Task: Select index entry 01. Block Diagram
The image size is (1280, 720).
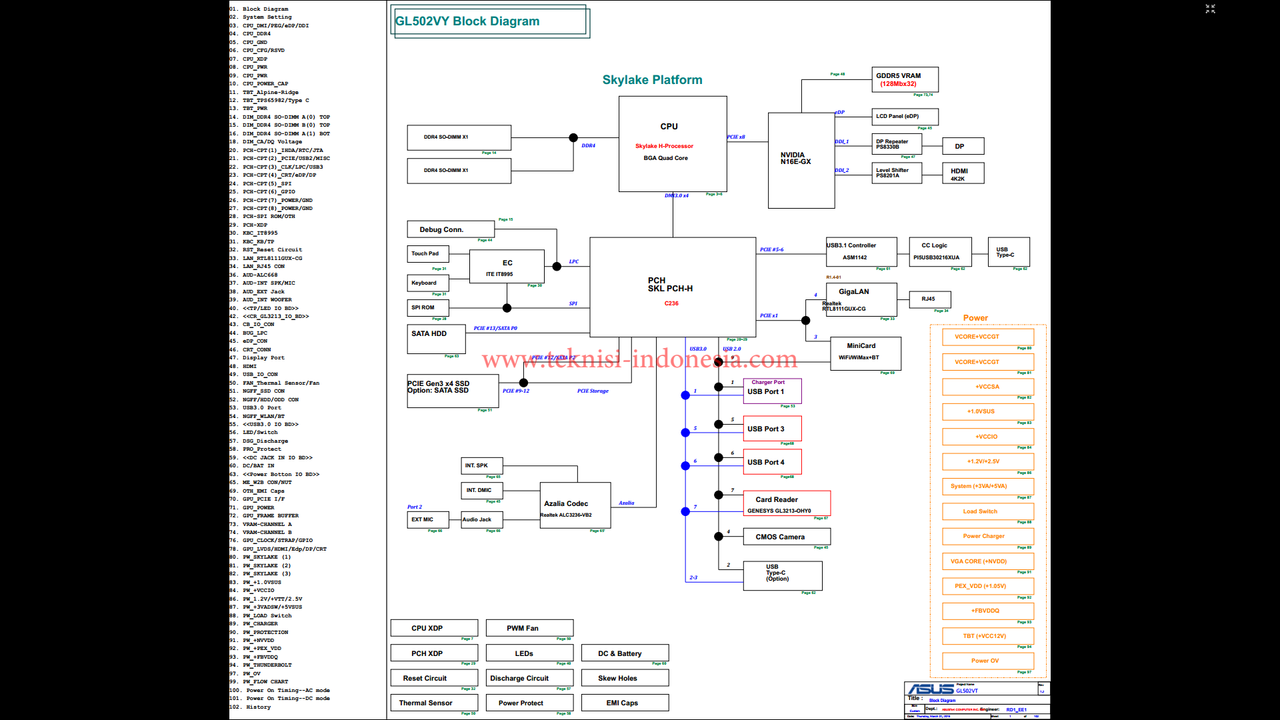Action: [259, 9]
